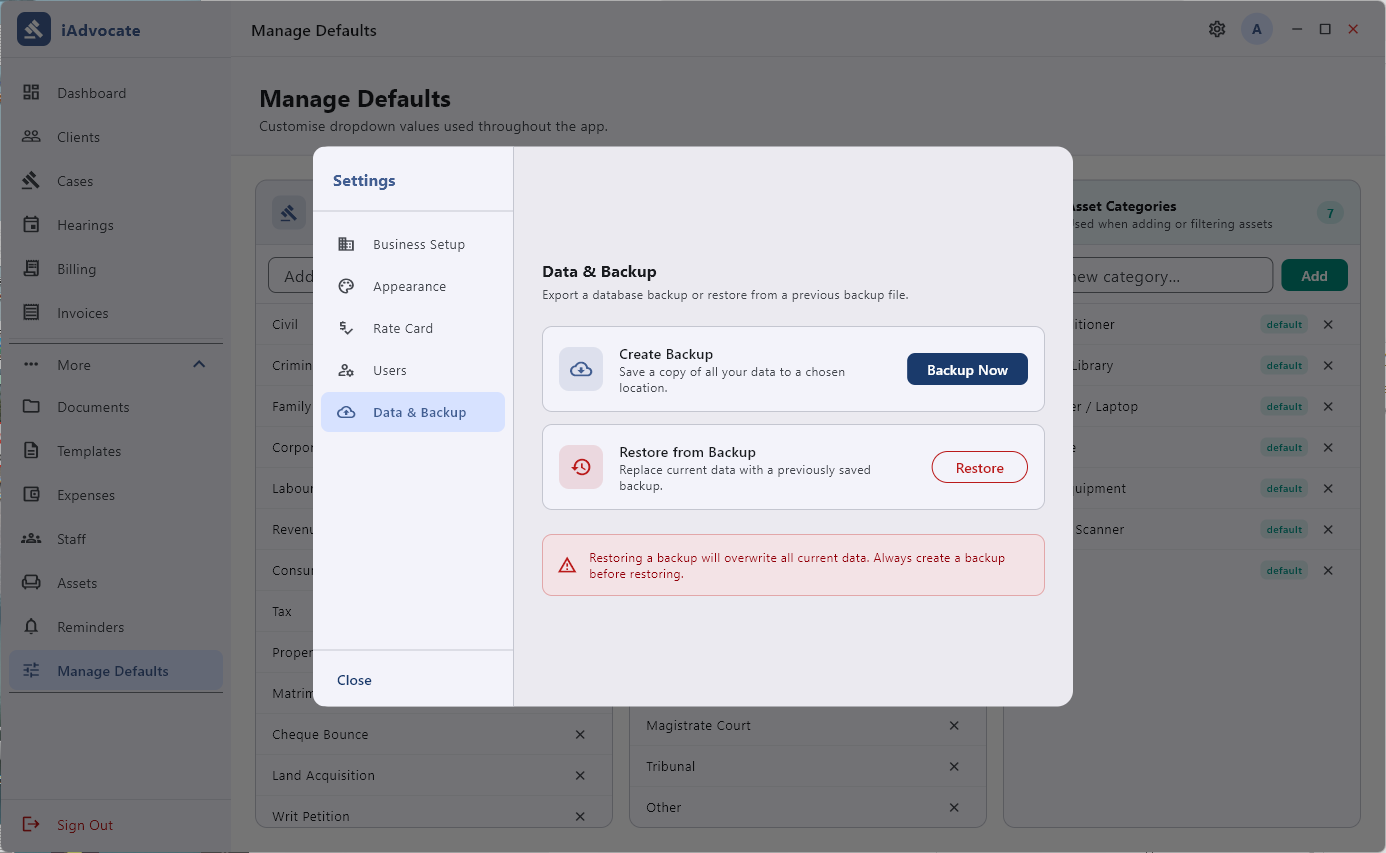
Task: Click the Create Backup cloud icon
Action: (x=581, y=369)
